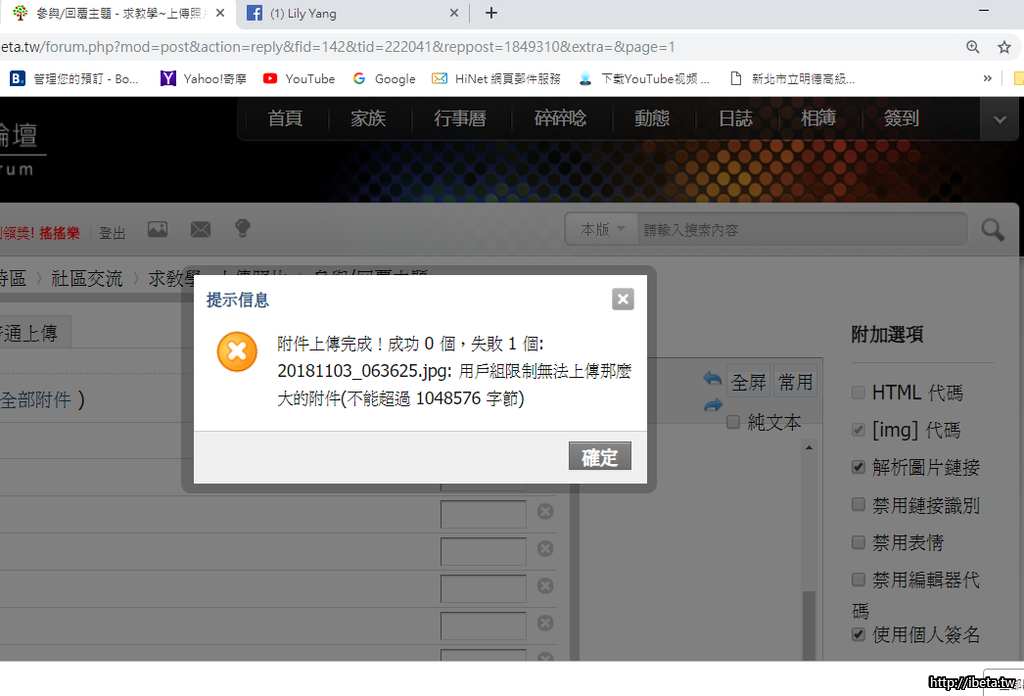Click the picture album icon
The width and height of the screenshot is (1024, 696).
click(158, 230)
